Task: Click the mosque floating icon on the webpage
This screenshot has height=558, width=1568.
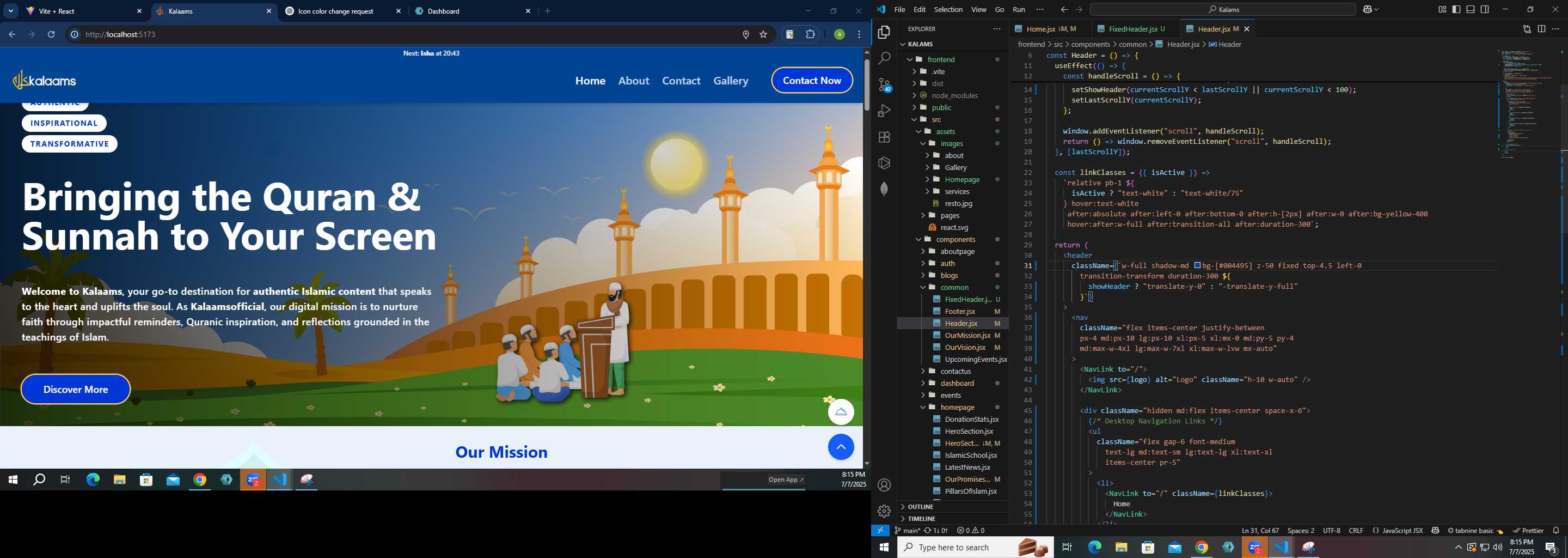Action: (x=841, y=413)
